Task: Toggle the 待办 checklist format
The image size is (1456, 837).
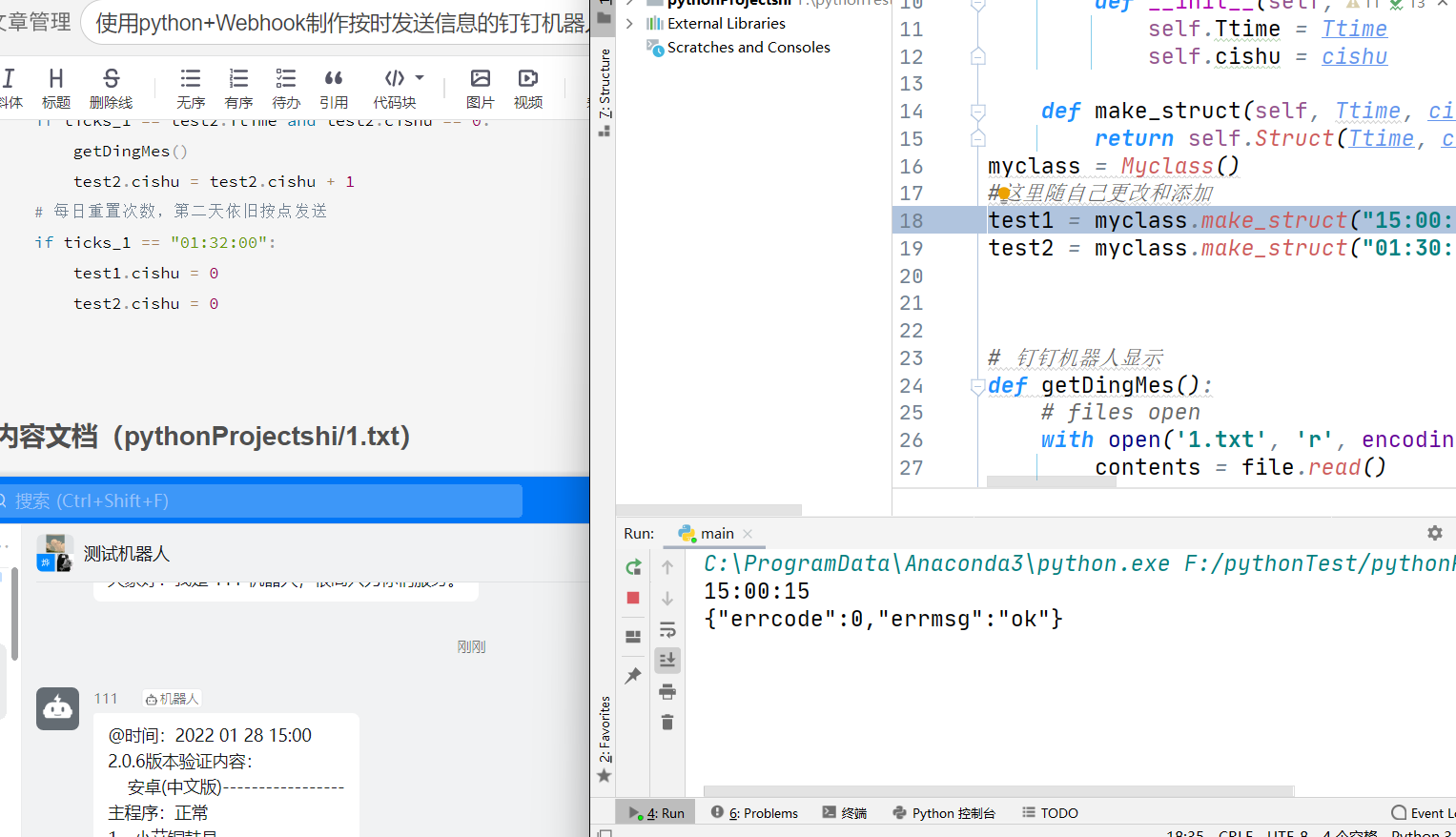Action: coord(285,88)
